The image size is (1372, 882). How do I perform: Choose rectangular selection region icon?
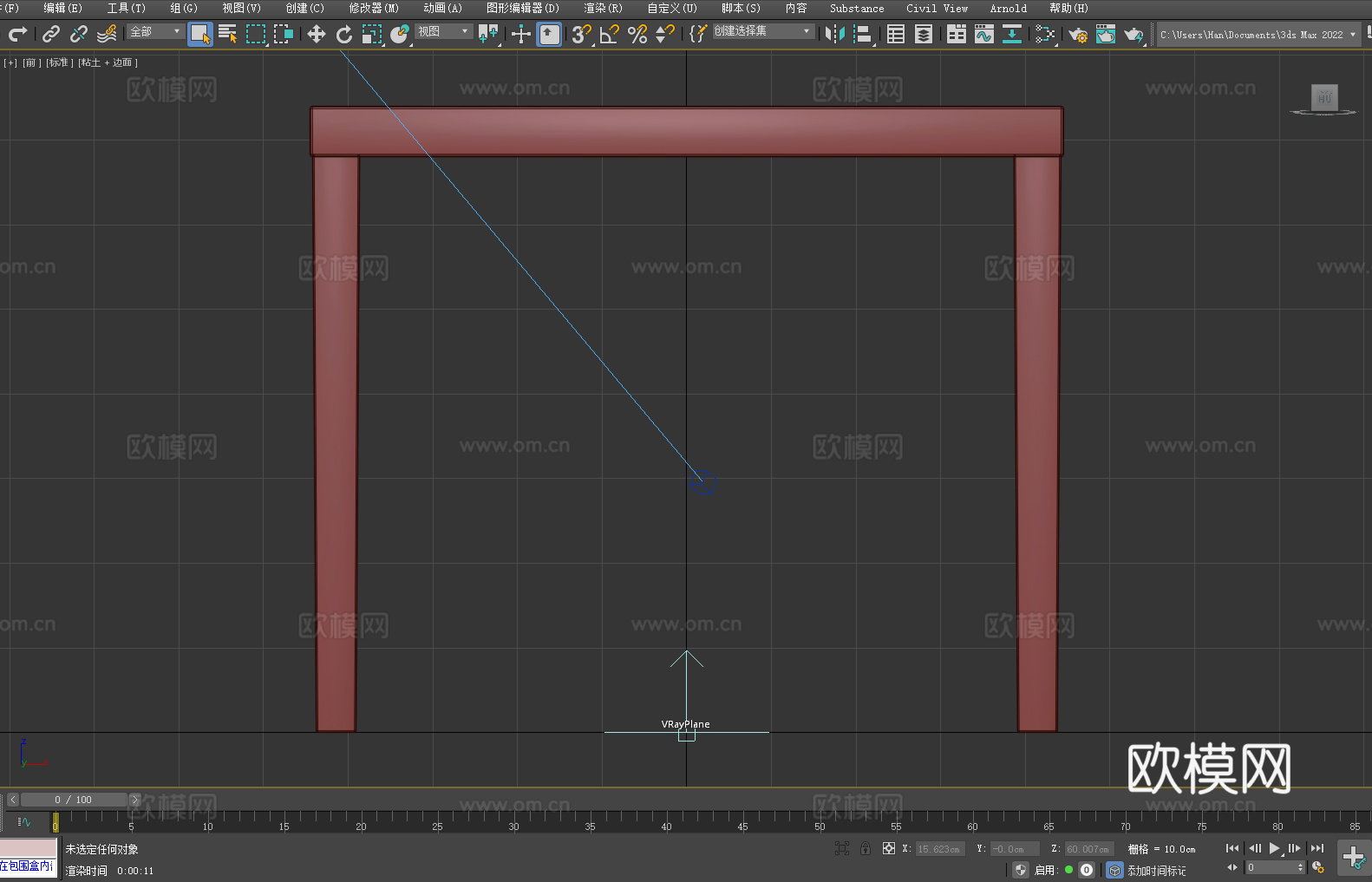coord(256,34)
